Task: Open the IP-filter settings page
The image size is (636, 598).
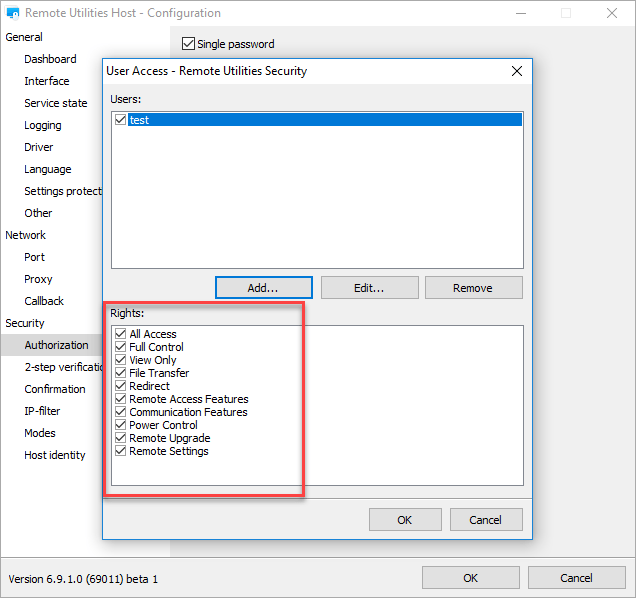Action: (x=42, y=411)
